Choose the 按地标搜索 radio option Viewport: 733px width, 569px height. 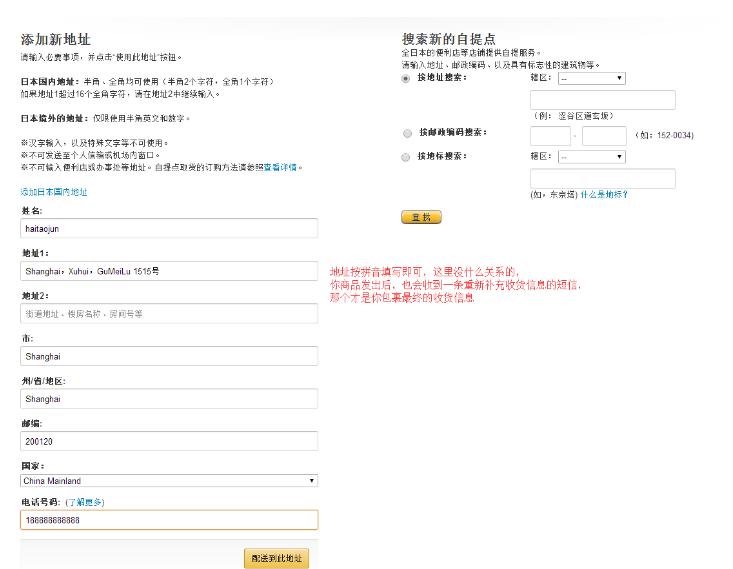[406, 157]
